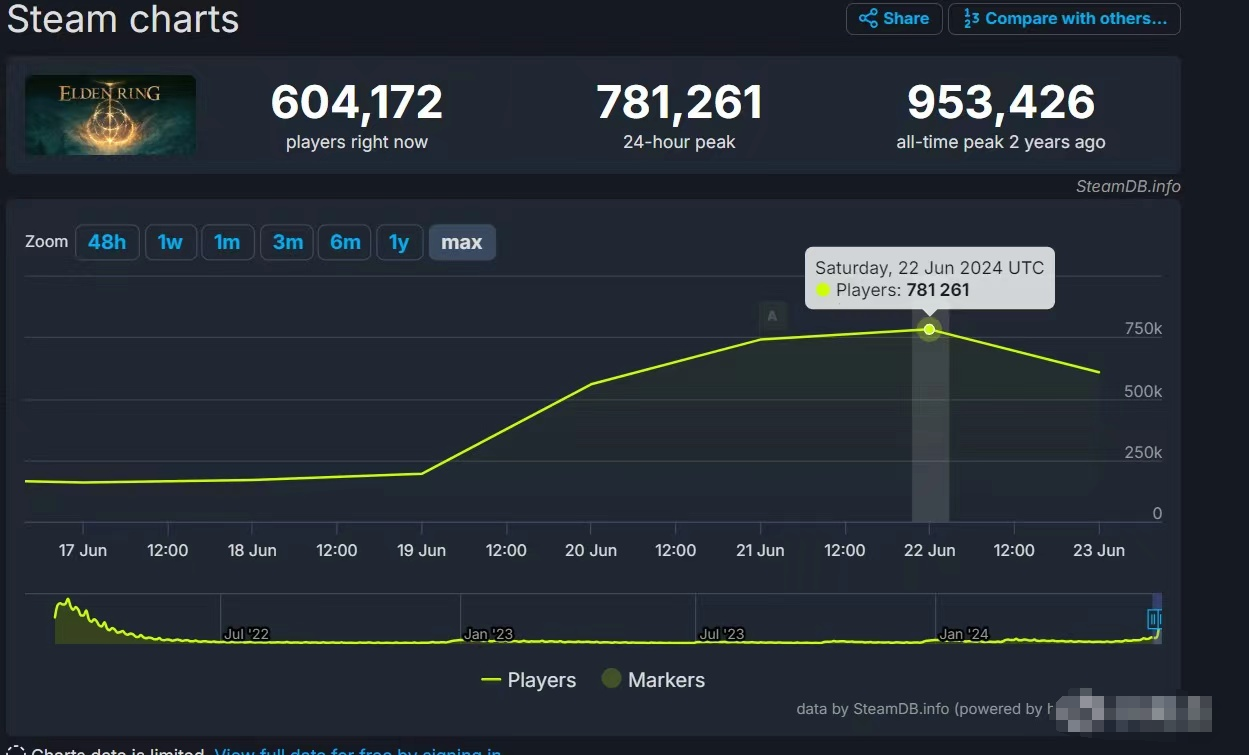Choose the 3m zoom range

[x=287, y=242]
